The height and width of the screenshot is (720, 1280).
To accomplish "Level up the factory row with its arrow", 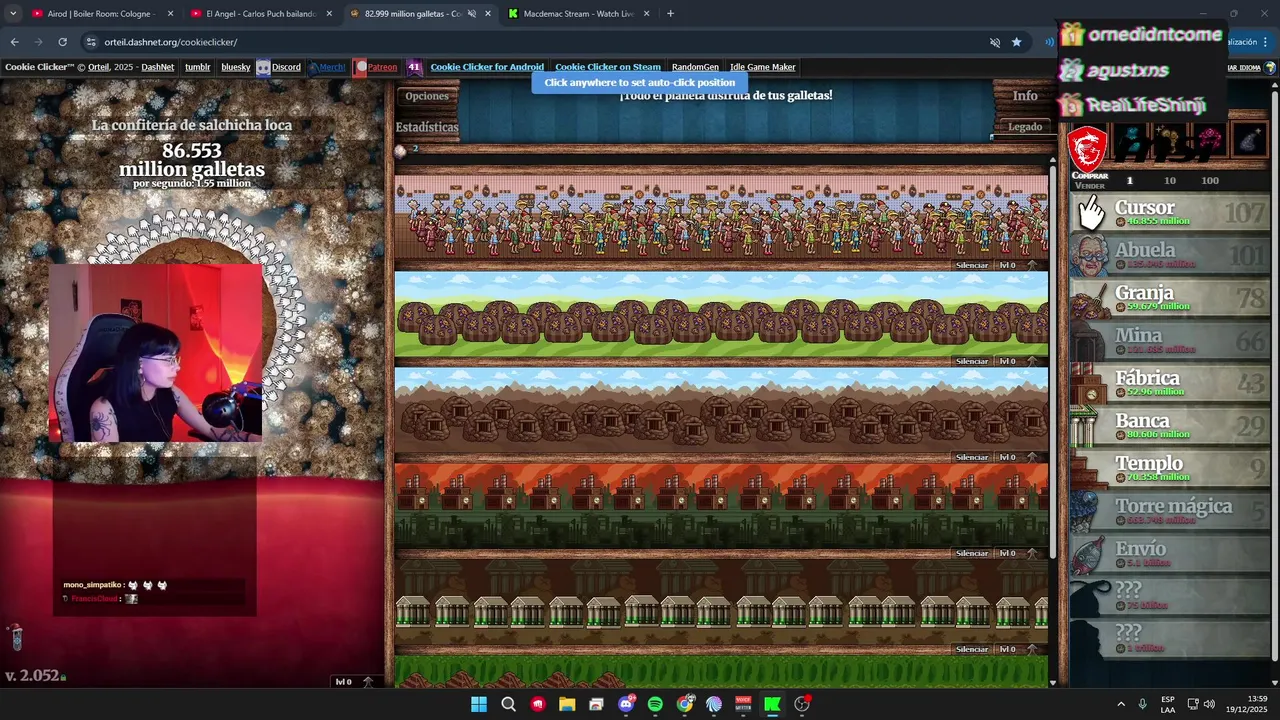I will [x=1032, y=553].
